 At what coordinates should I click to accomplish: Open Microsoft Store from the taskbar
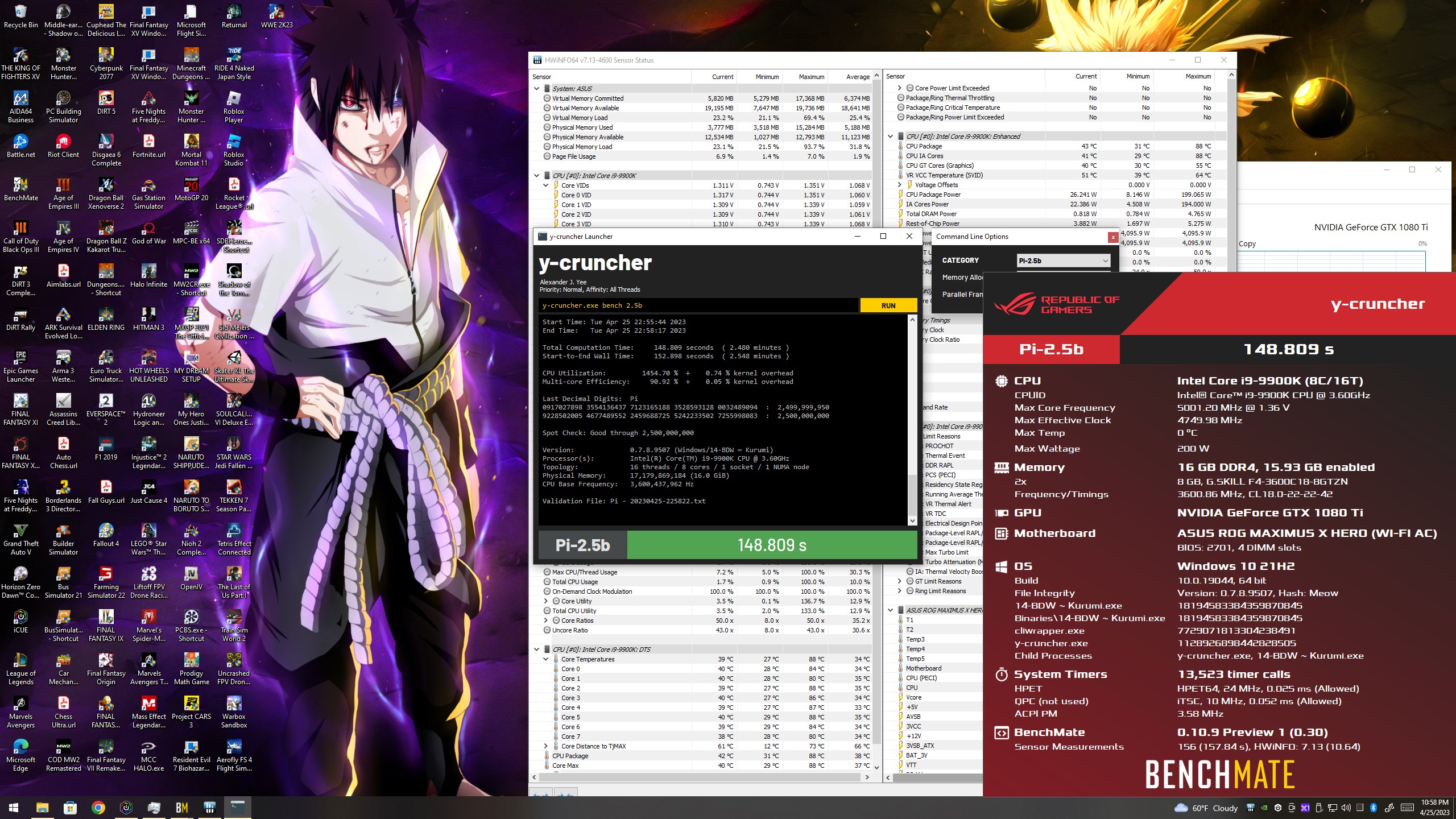point(70,808)
